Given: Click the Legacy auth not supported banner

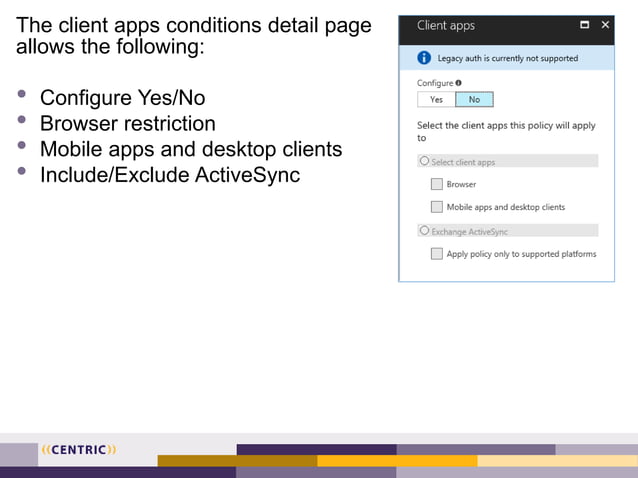Looking at the screenshot, I should coord(507,58).
